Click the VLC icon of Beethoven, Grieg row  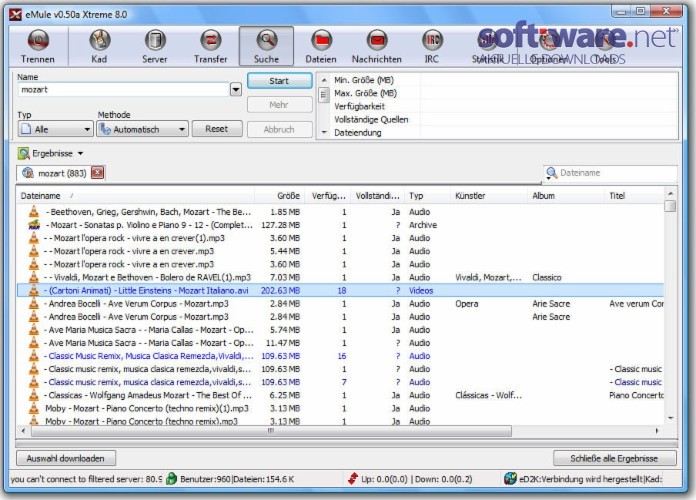34,212
